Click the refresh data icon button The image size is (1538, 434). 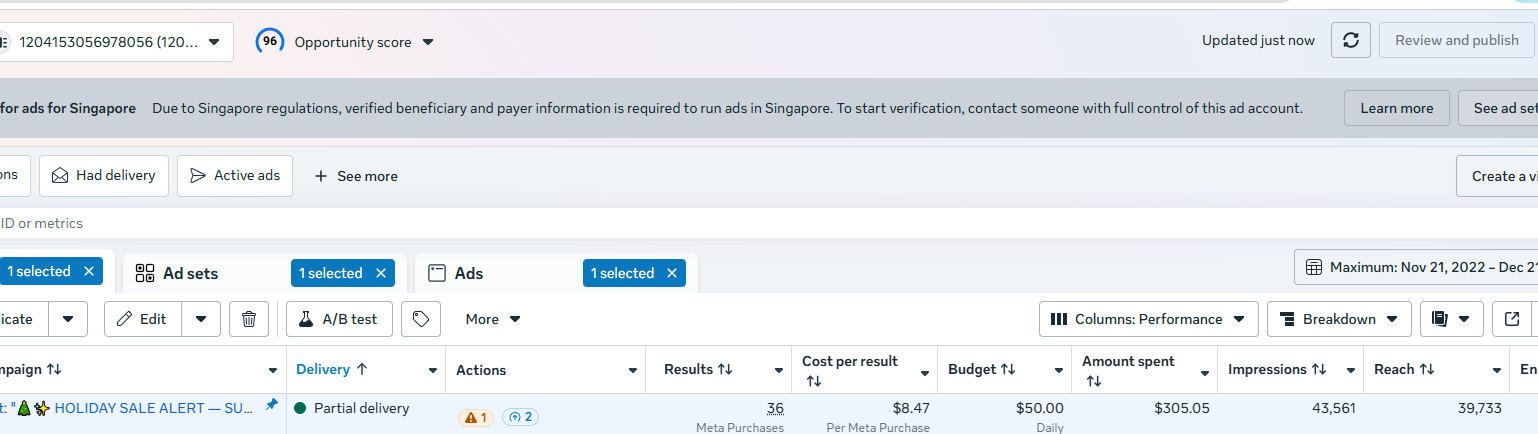[1351, 40]
